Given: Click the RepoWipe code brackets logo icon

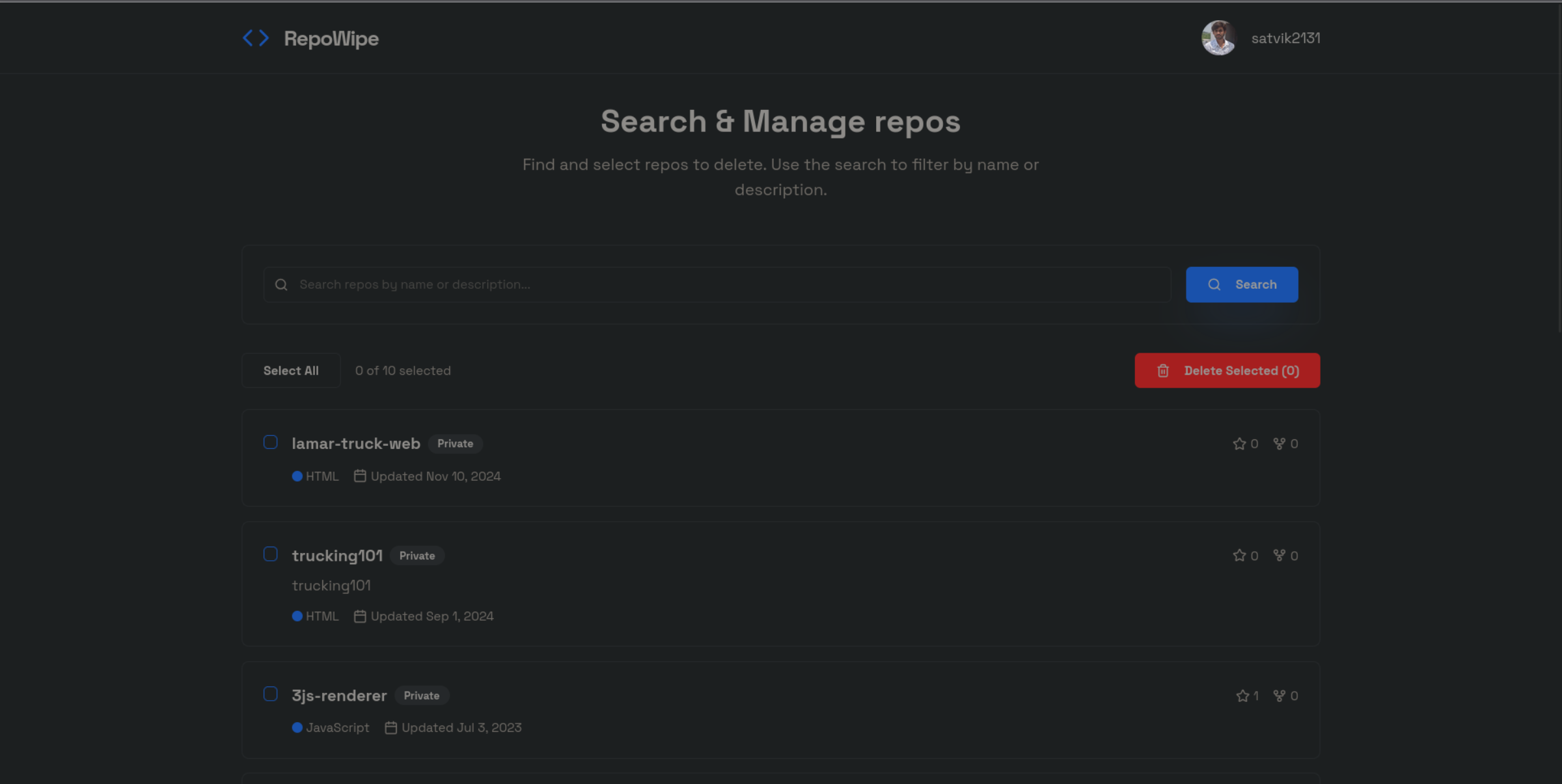Looking at the screenshot, I should (x=255, y=38).
